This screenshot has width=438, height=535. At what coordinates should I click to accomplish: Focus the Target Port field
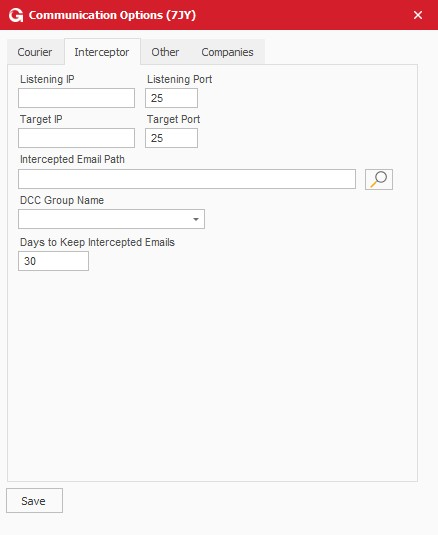click(171, 138)
